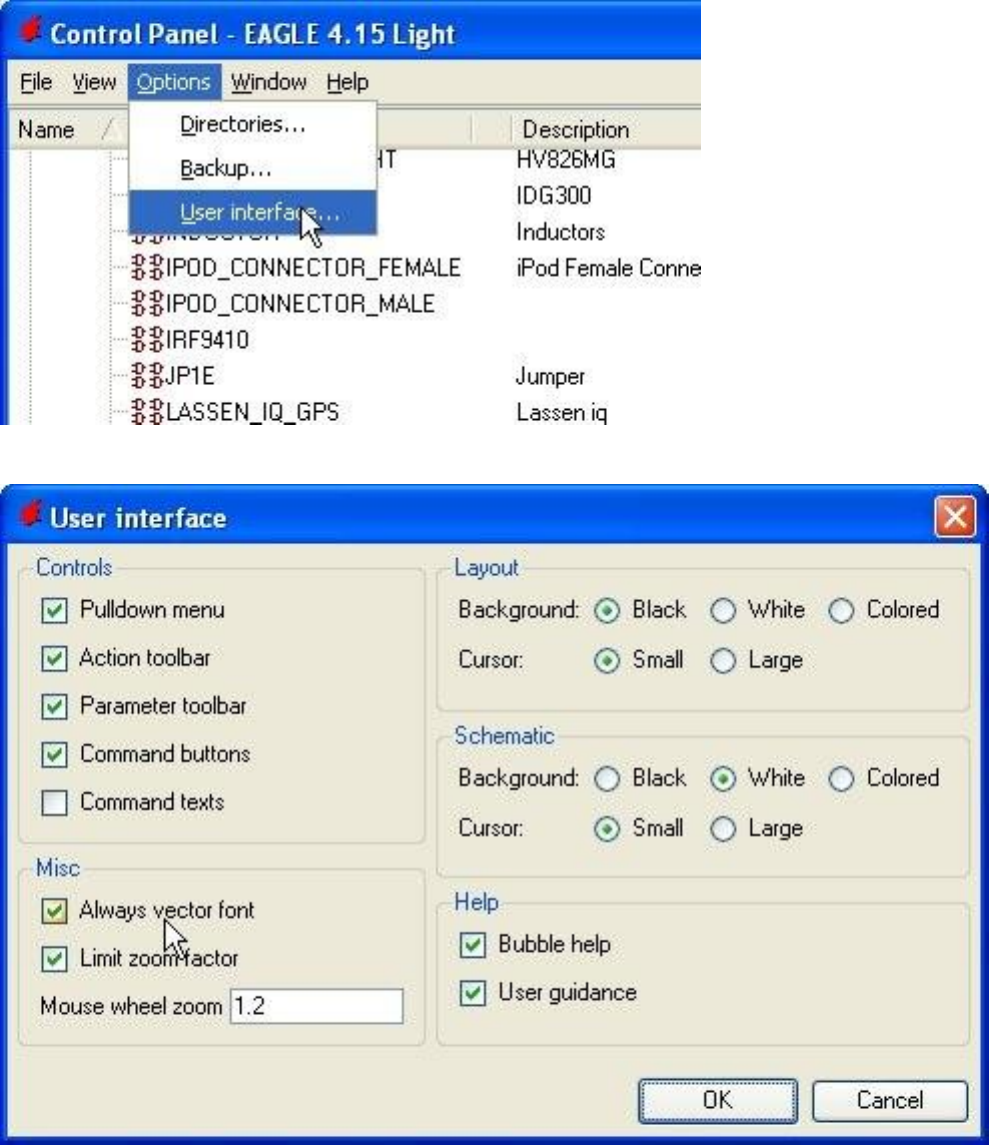Click the device icon beside IPOD_CONNECTOR_MALE
This screenshot has width=989, height=1145.
coord(148,304)
